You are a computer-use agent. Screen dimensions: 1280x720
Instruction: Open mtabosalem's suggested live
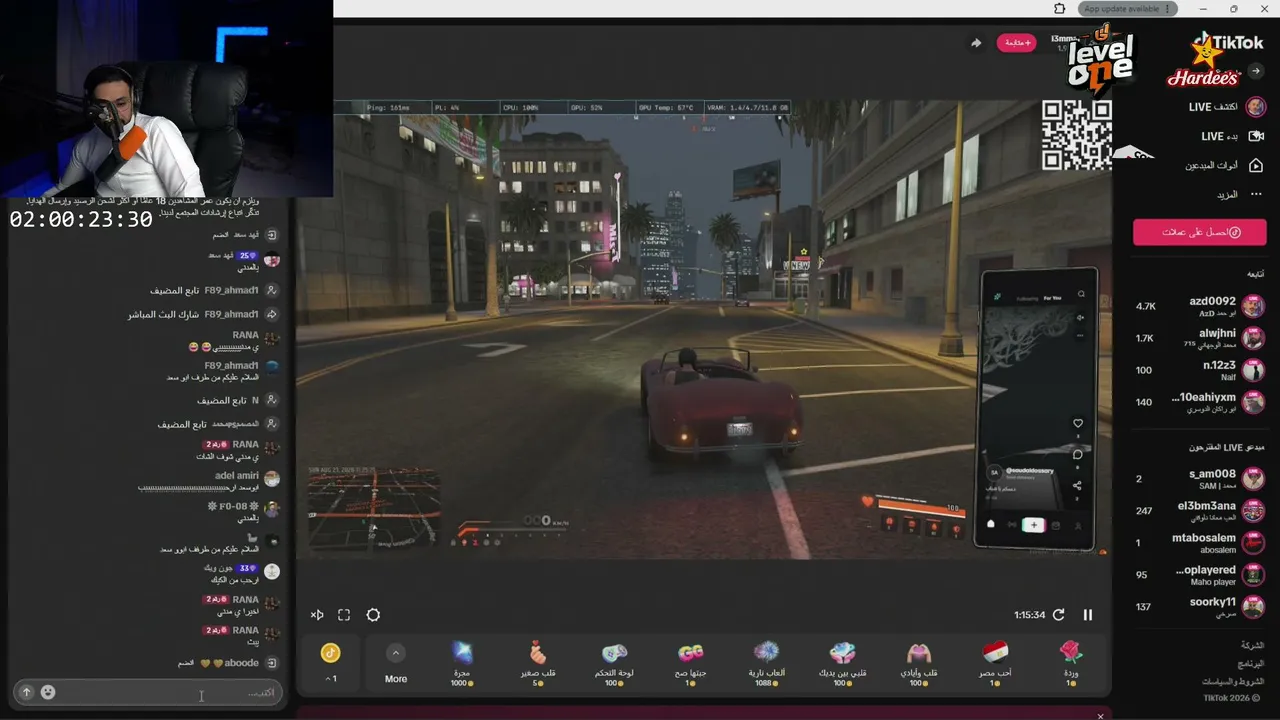coord(1200,543)
